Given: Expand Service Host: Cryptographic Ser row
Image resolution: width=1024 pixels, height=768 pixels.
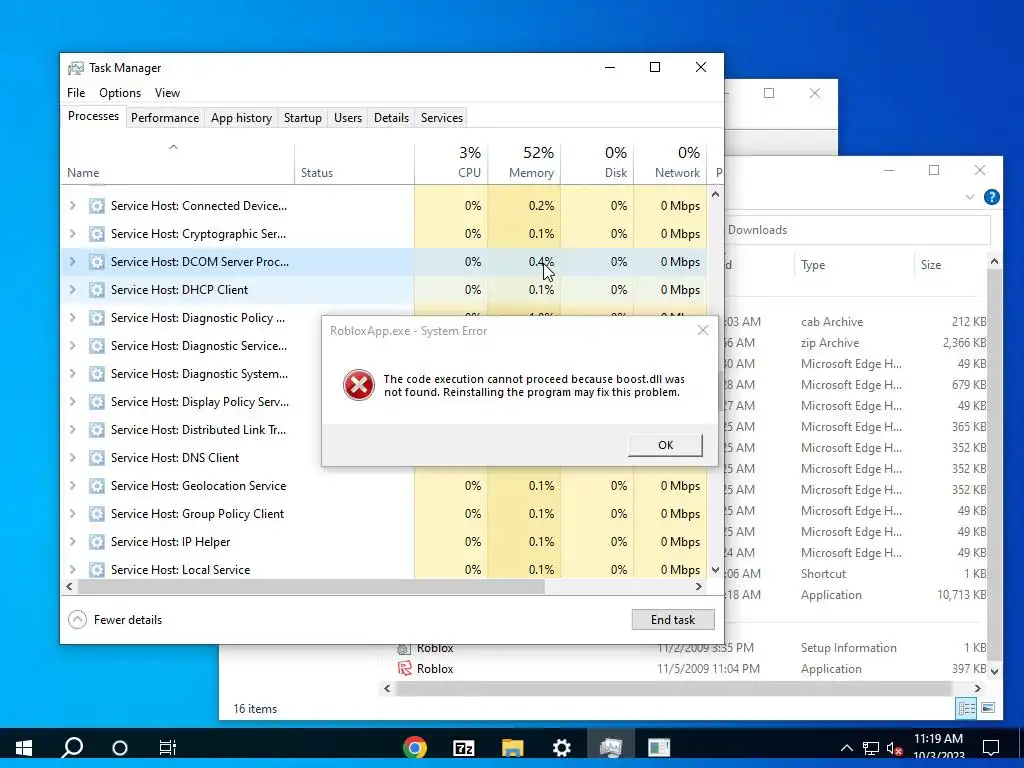Looking at the screenshot, I should 72,234.
